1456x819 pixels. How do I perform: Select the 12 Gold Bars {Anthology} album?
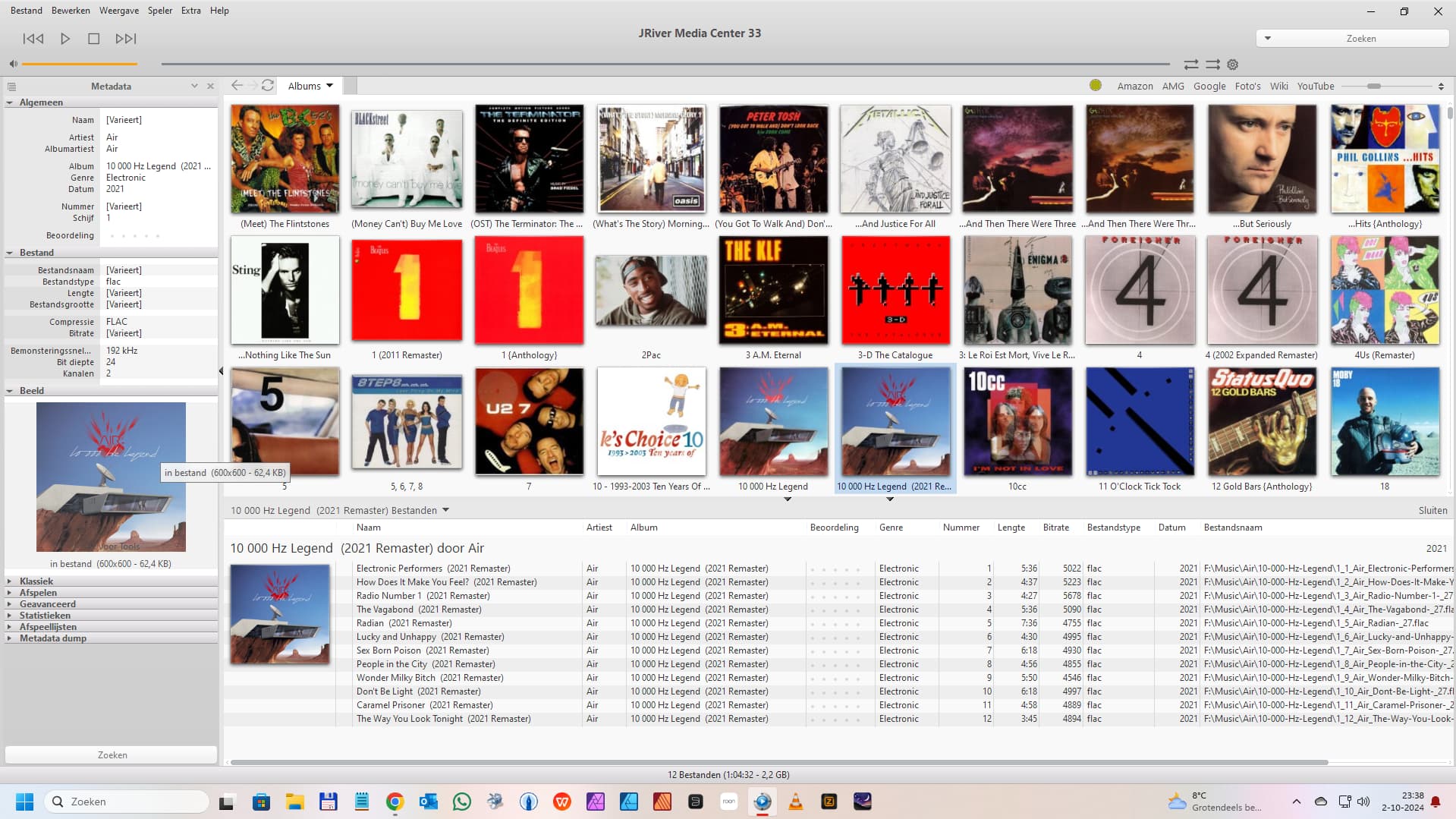(1262, 422)
